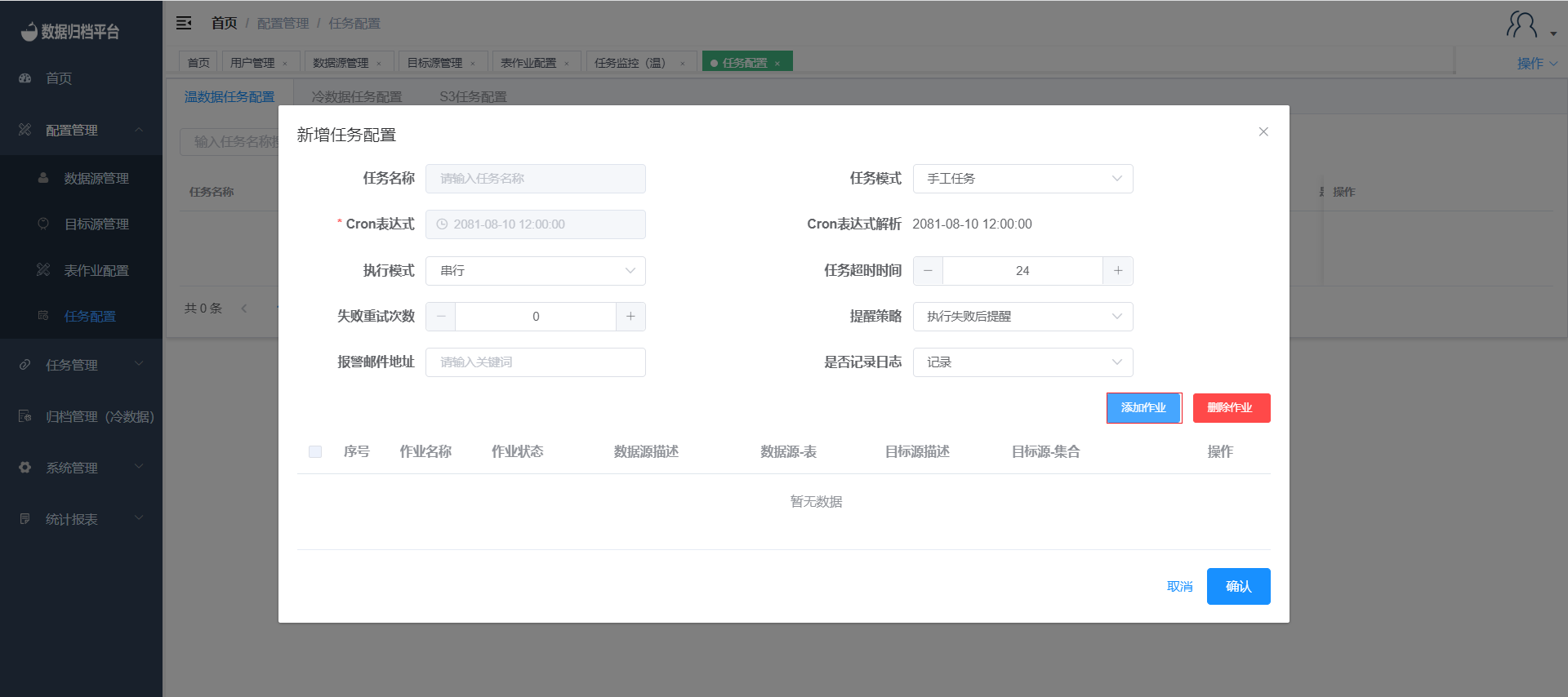The image size is (1568, 697).
Task: Click the 任务配置 sidebar icon
Action: [43, 316]
